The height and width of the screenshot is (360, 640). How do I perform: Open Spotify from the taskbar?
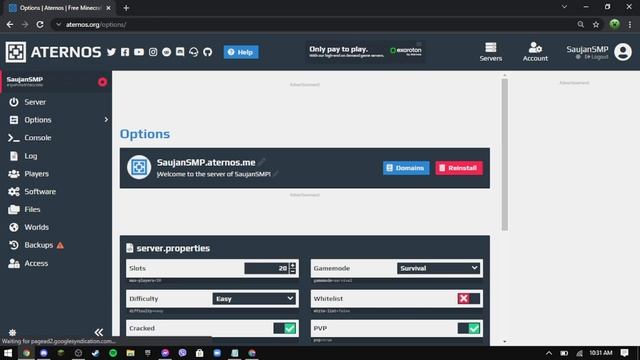[113, 353]
